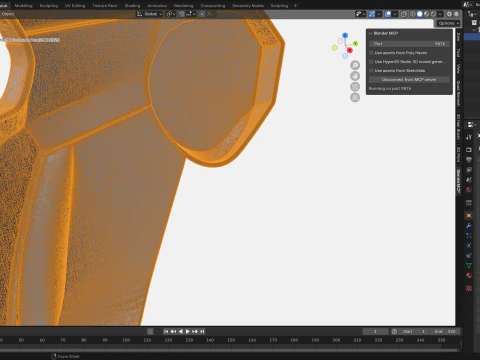The image size is (480, 360).
Task: Toggle camera view gizmo button
Action: click(355, 87)
